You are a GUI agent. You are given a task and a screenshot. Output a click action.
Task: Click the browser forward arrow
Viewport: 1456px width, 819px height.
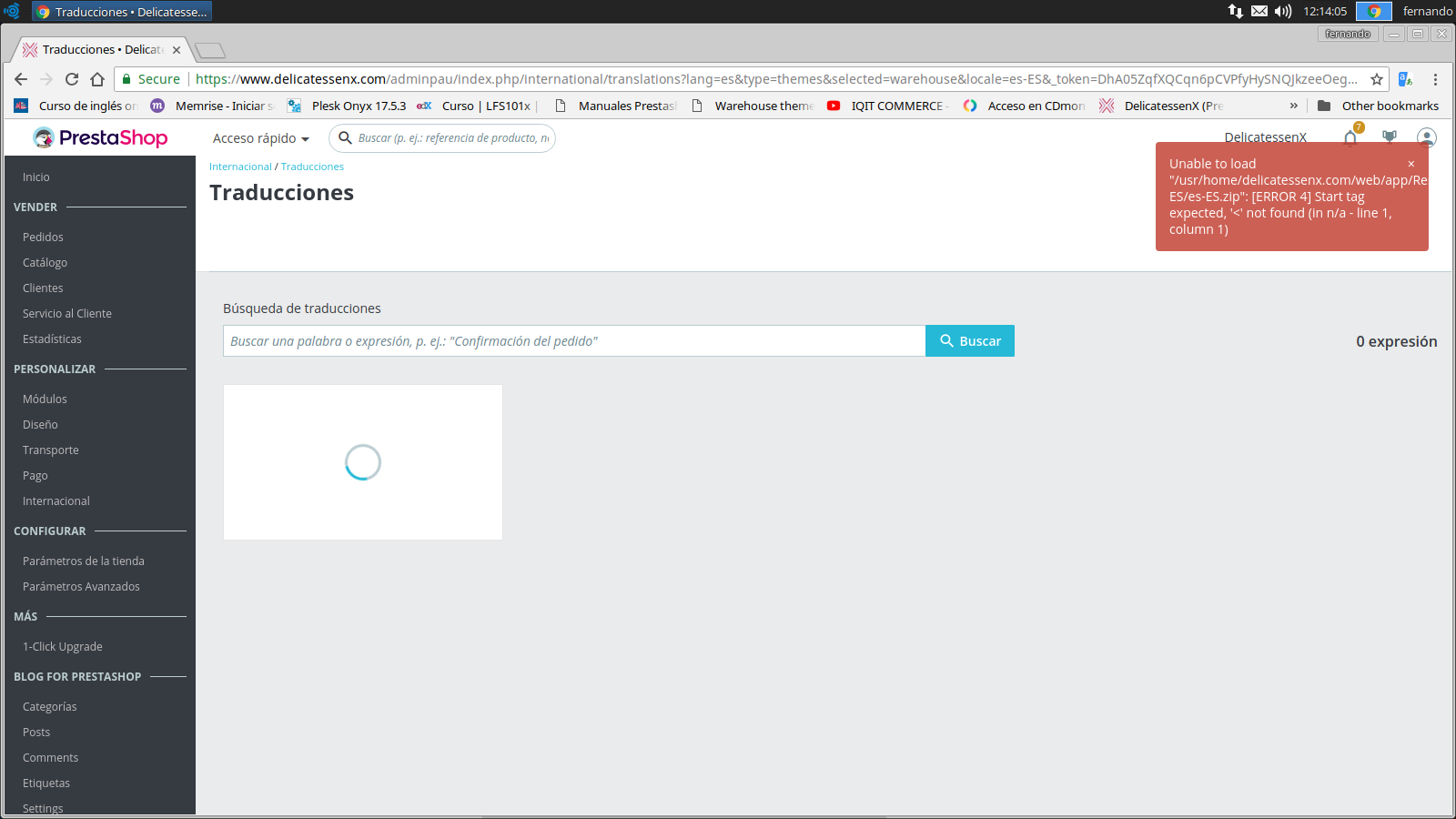(x=46, y=79)
